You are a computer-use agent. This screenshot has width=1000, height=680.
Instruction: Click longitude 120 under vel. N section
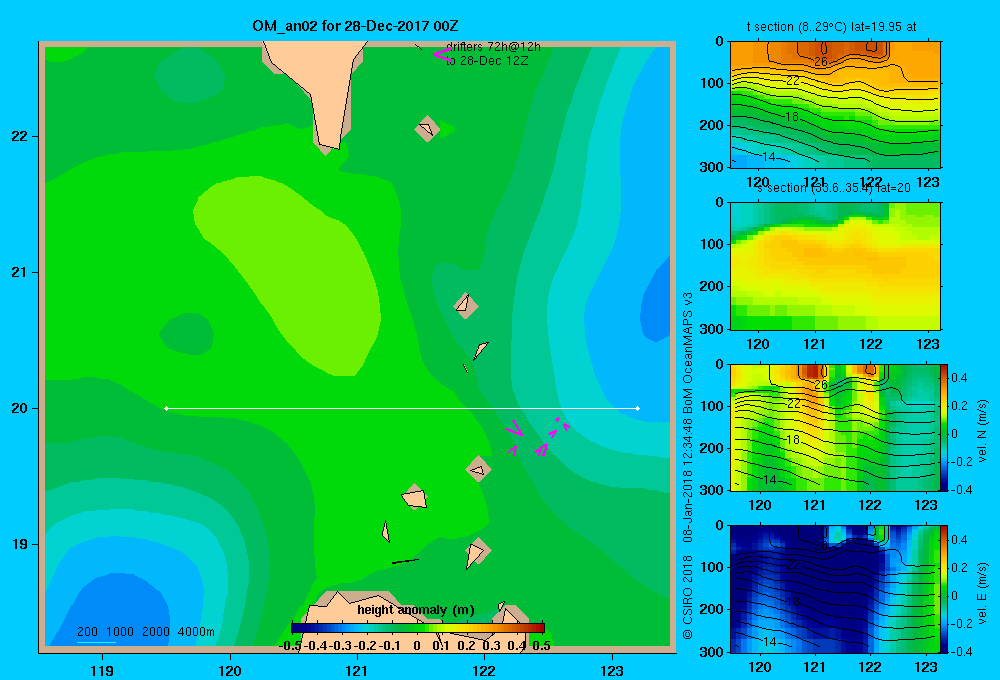tap(759, 506)
